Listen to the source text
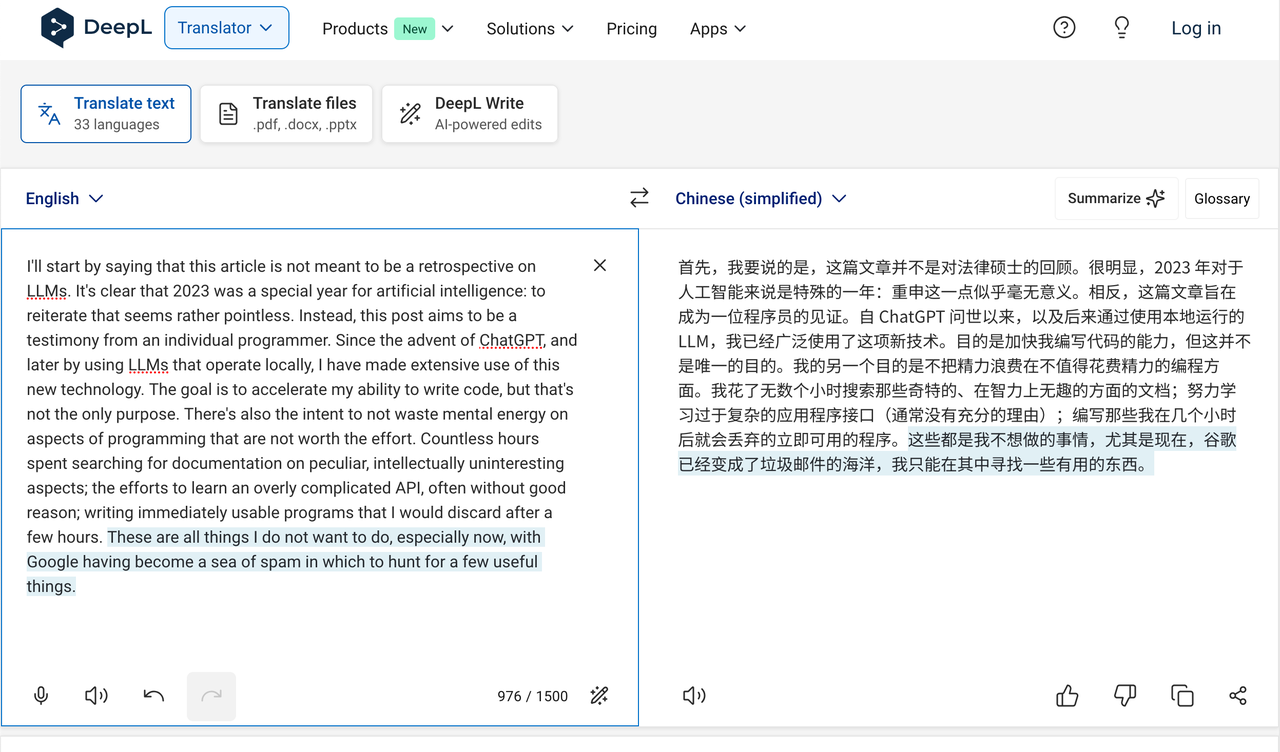The image size is (1280, 752). tap(96, 696)
